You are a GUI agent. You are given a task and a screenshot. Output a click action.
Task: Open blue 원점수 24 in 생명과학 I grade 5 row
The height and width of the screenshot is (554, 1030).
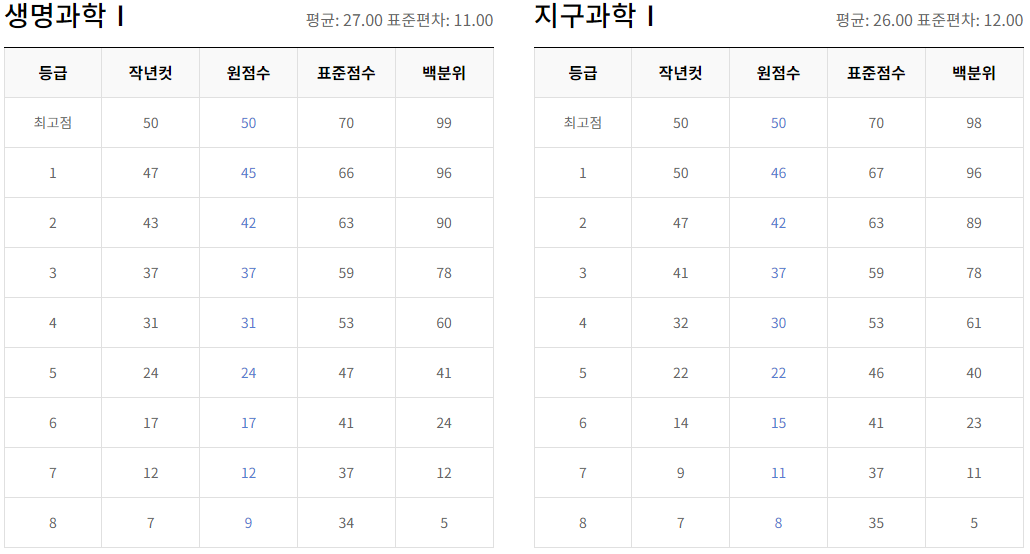248,373
